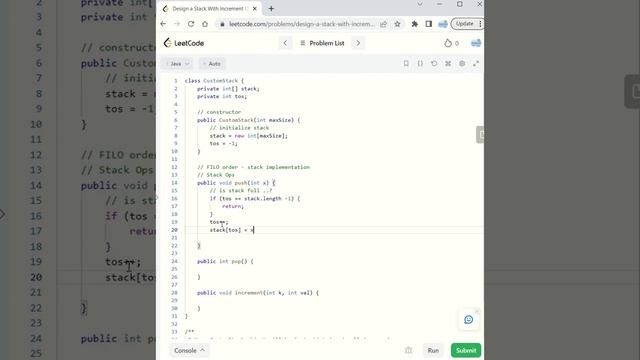Open the editor shortcuts icon
Viewport: 640px width, 360px height.
(x=448, y=64)
